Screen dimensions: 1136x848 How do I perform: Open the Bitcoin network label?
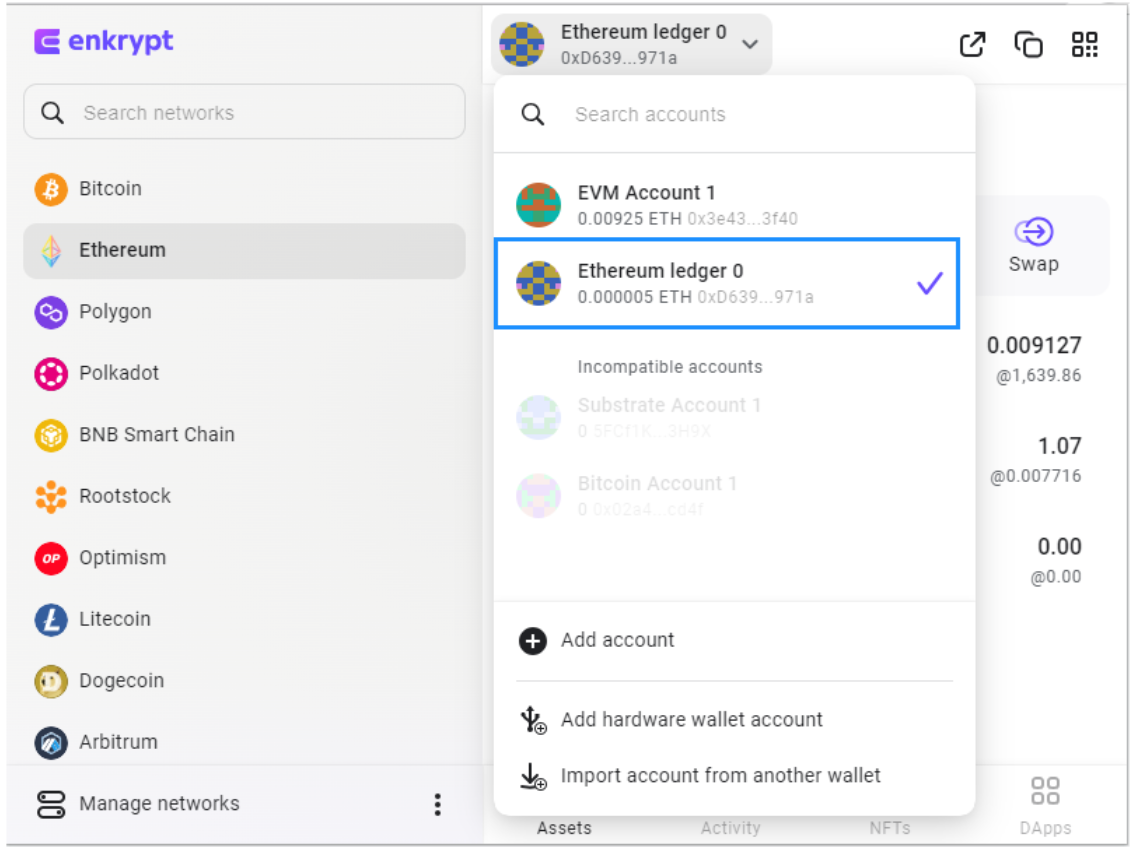click(110, 189)
